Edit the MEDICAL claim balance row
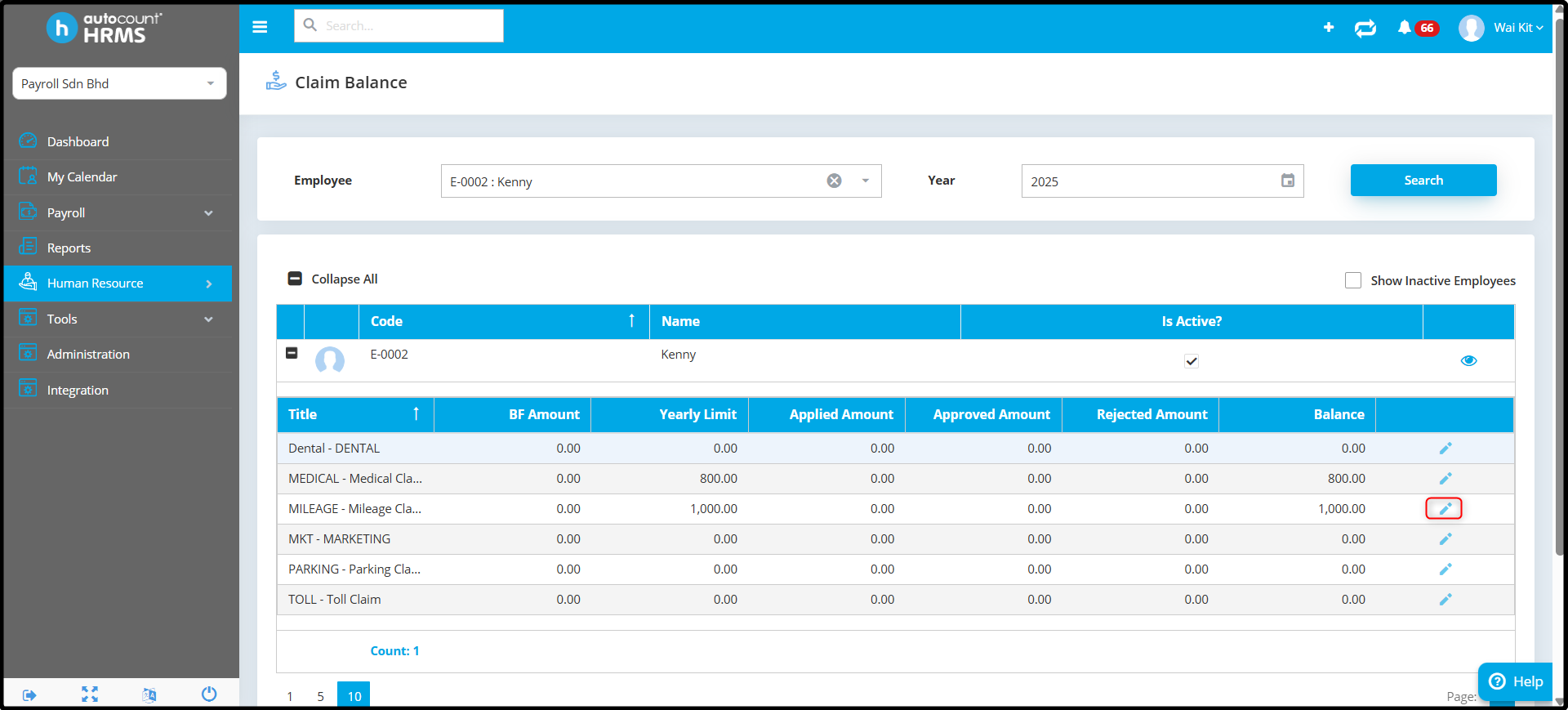Image resolution: width=1568 pixels, height=710 pixels. (1445, 479)
